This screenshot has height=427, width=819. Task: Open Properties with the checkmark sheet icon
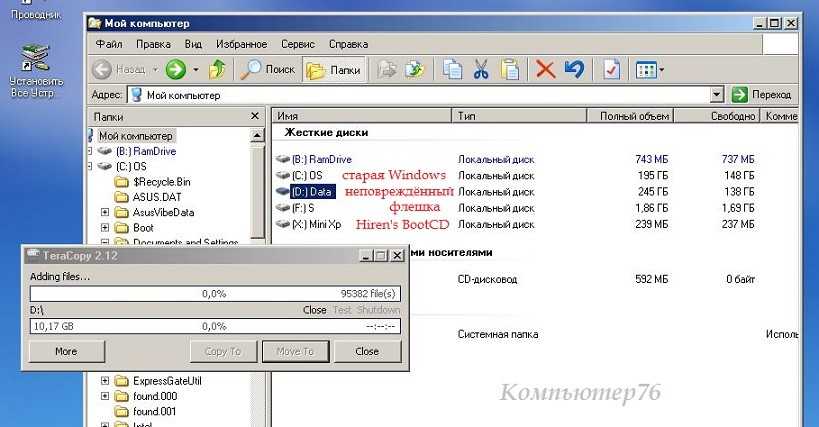tap(611, 69)
